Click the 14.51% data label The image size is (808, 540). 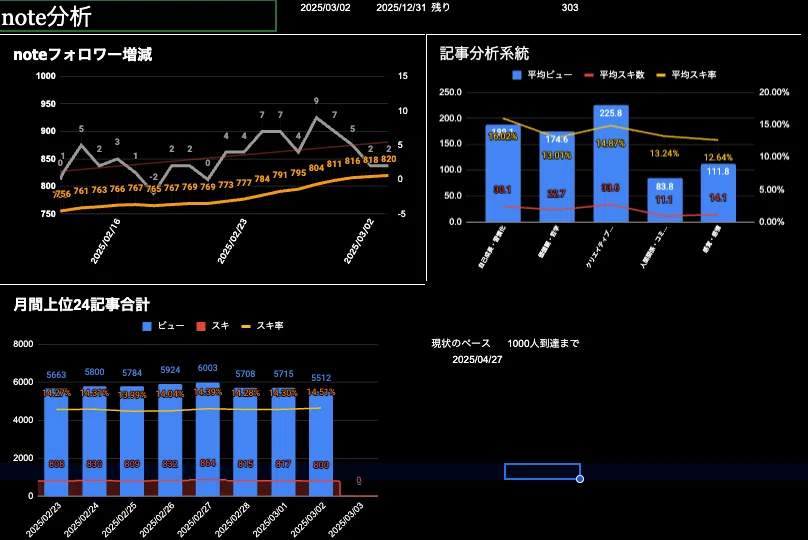[321, 392]
